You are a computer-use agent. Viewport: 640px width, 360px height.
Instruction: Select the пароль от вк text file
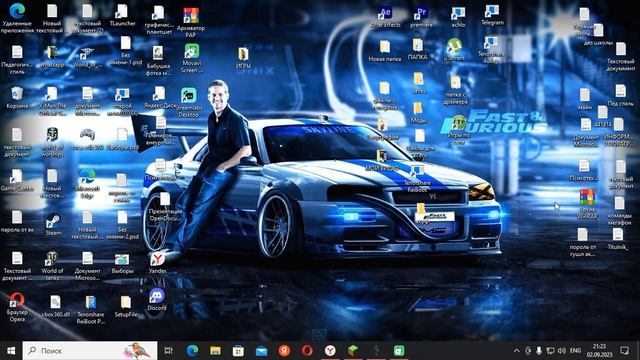click(17, 222)
